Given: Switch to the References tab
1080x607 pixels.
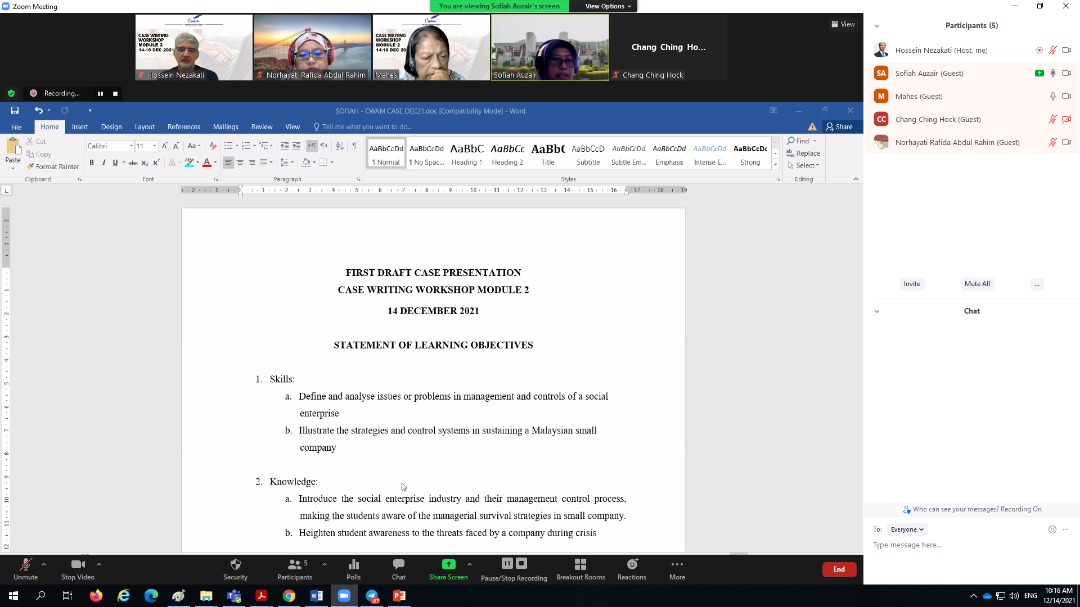Looking at the screenshot, I should tap(183, 127).
